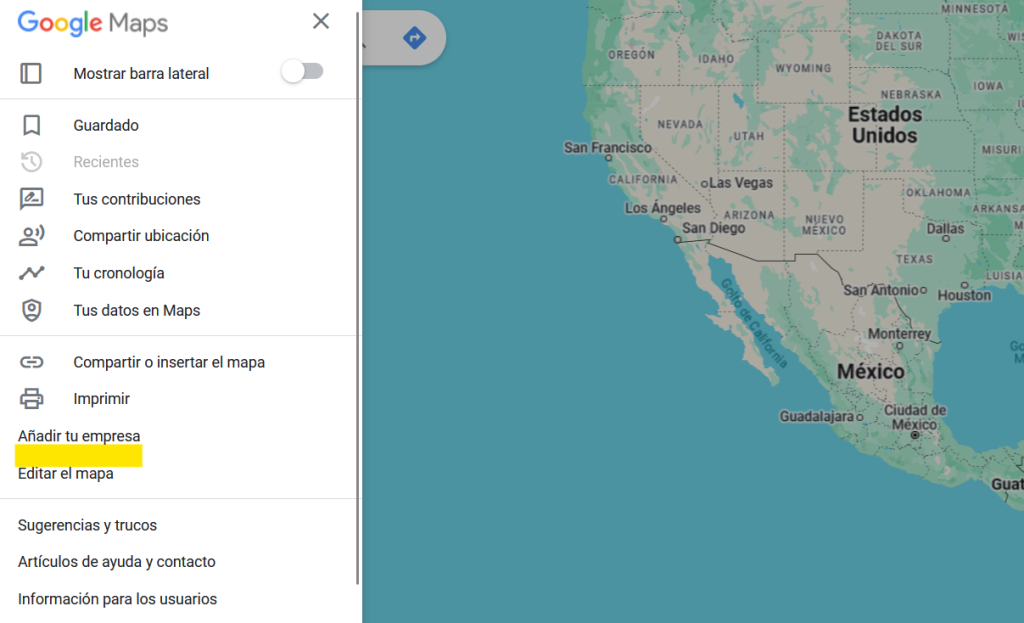Select Añadir tu empresa menu entry
The image size is (1024, 623).
(x=79, y=436)
